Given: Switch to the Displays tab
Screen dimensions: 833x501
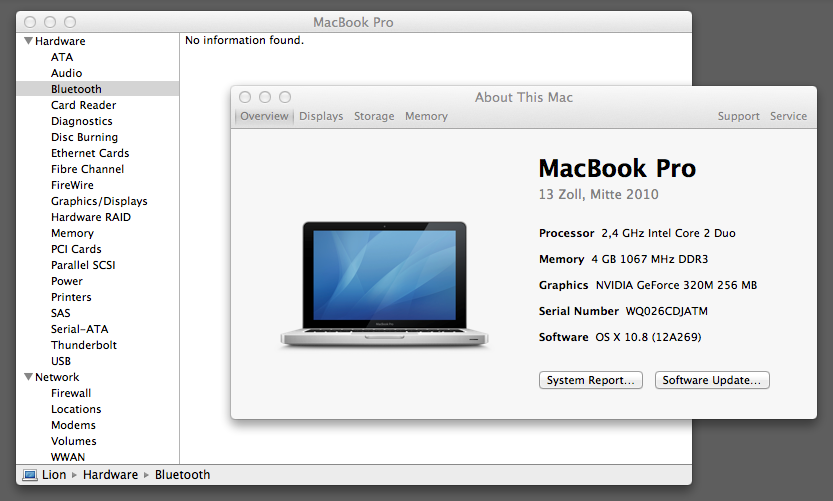Looking at the screenshot, I should click(x=321, y=116).
